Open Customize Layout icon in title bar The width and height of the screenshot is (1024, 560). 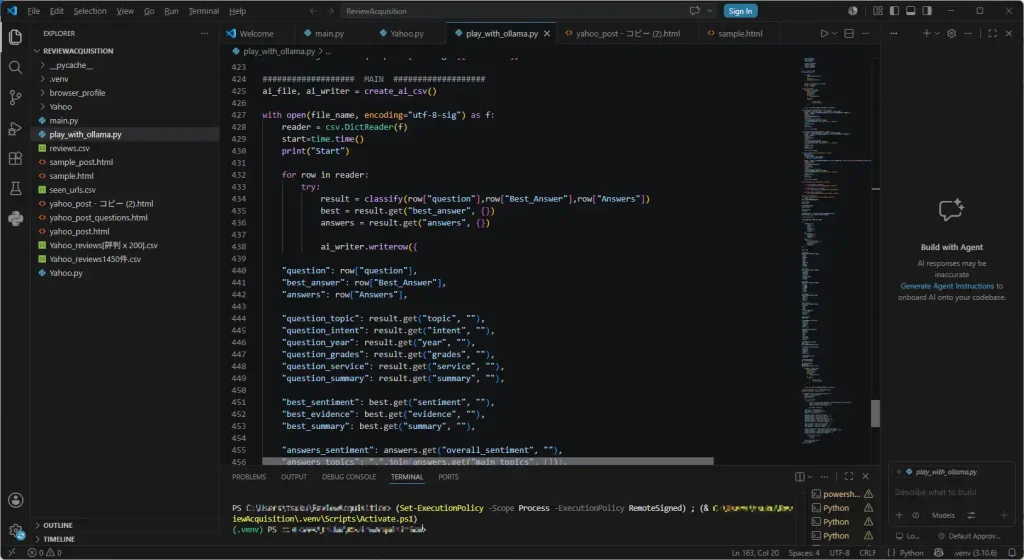point(878,11)
